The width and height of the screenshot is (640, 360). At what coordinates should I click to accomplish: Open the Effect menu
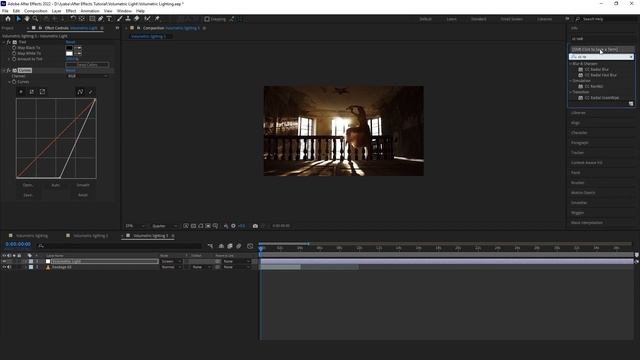(71, 11)
